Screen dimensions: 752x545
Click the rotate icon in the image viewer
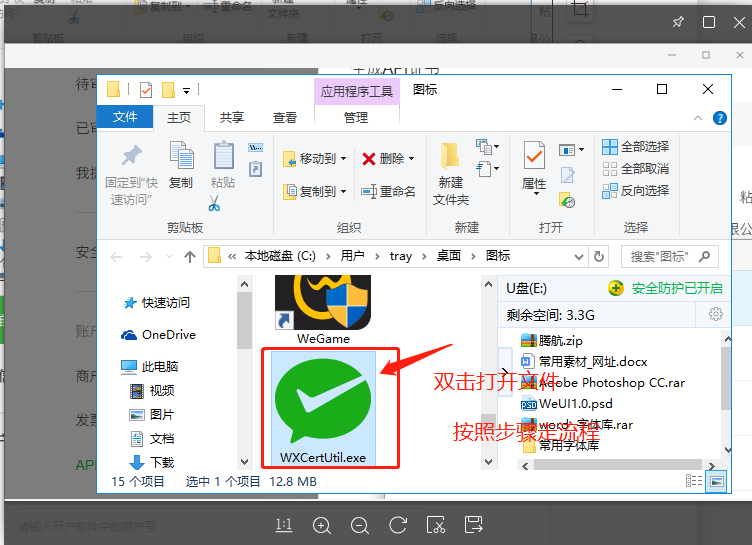(398, 525)
